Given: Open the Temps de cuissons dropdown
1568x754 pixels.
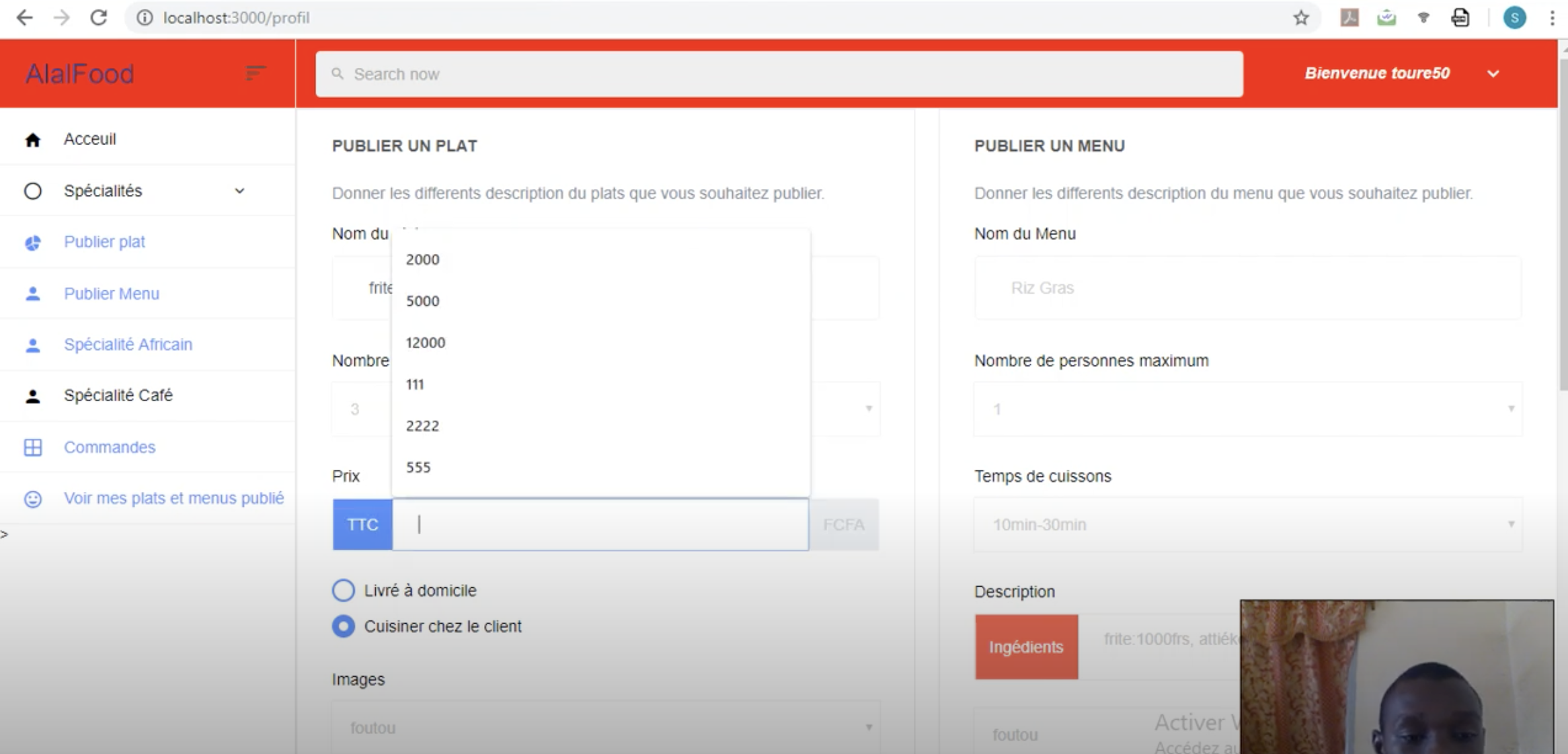Looking at the screenshot, I should 1247,525.
